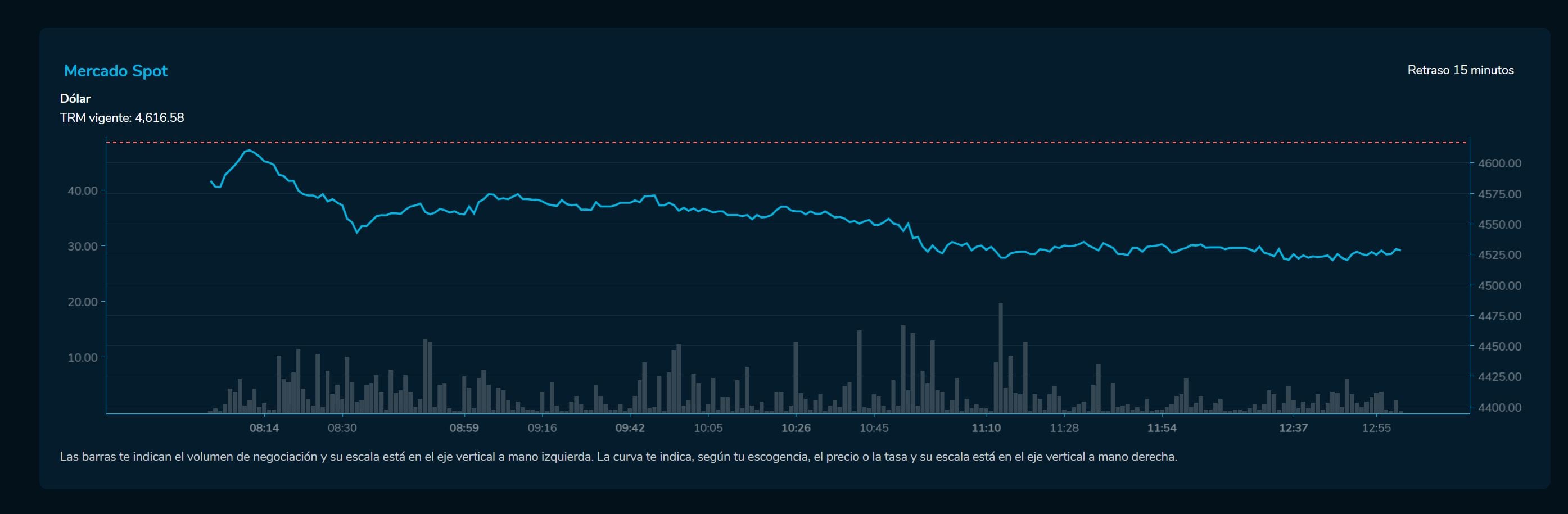Click the Mercado Spot heading
This screenshot has height=514, width=1568.
(x=116, y=71)
